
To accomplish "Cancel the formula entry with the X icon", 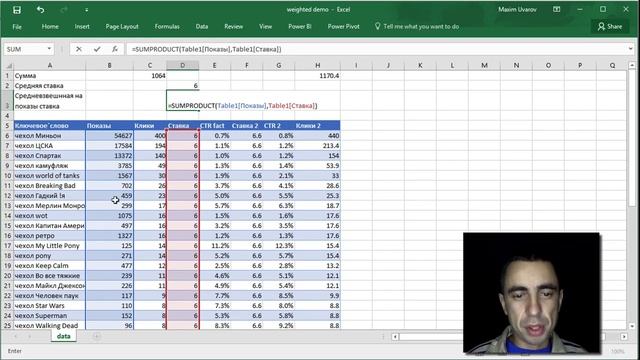I will coord(79,49).
